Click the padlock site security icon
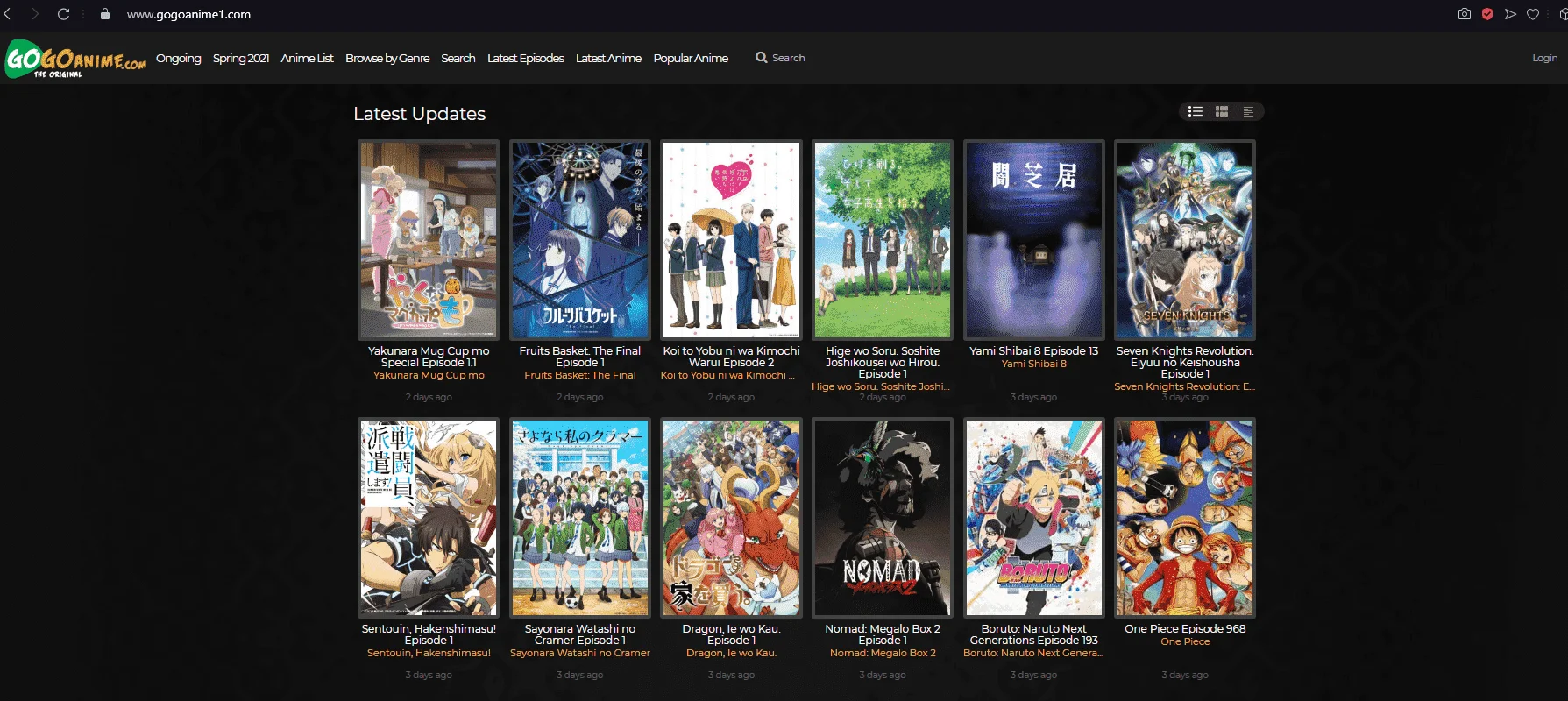 [x=105, y=14]
